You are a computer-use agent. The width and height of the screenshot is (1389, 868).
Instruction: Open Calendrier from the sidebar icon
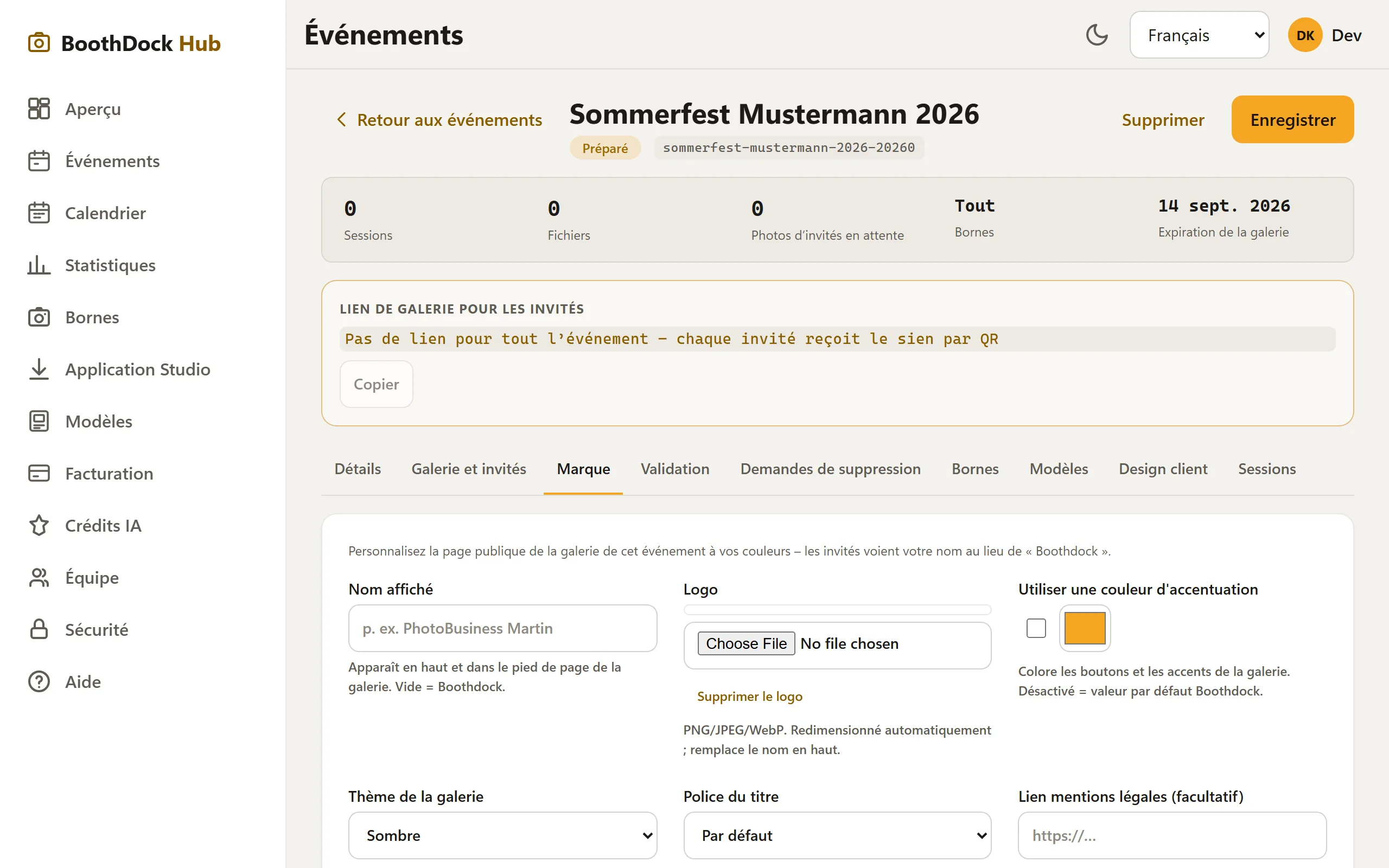coord(39,213)
